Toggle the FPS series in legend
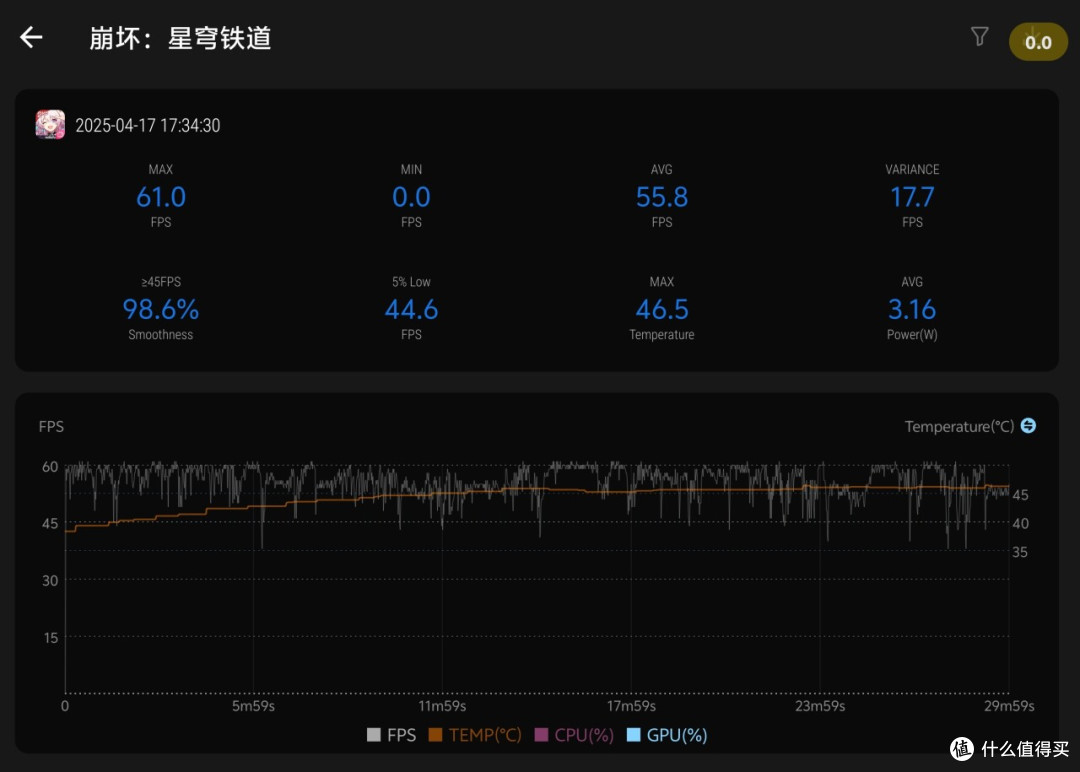 tap(391, 735)
